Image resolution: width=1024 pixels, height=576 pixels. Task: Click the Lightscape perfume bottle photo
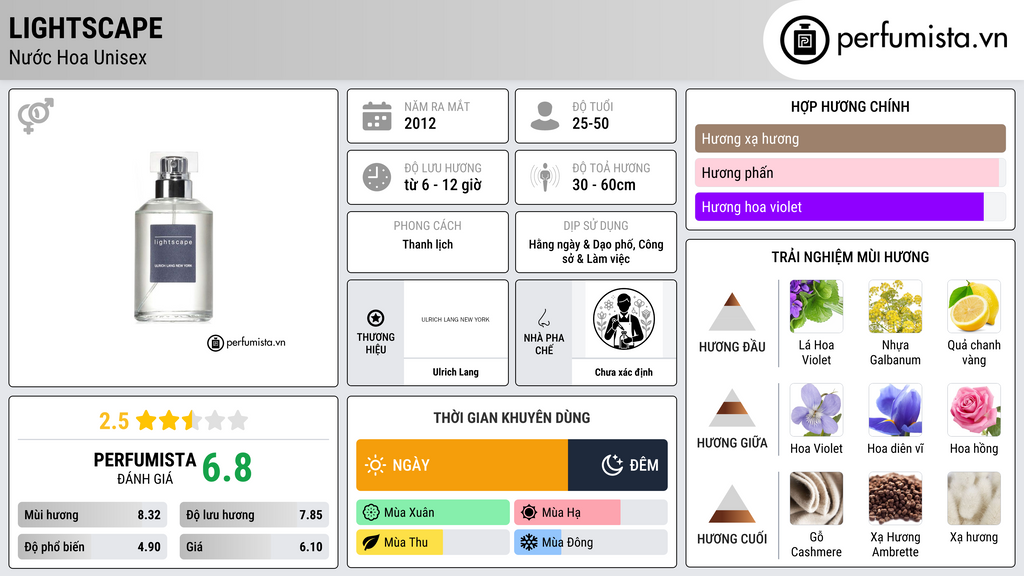point(174,237)
